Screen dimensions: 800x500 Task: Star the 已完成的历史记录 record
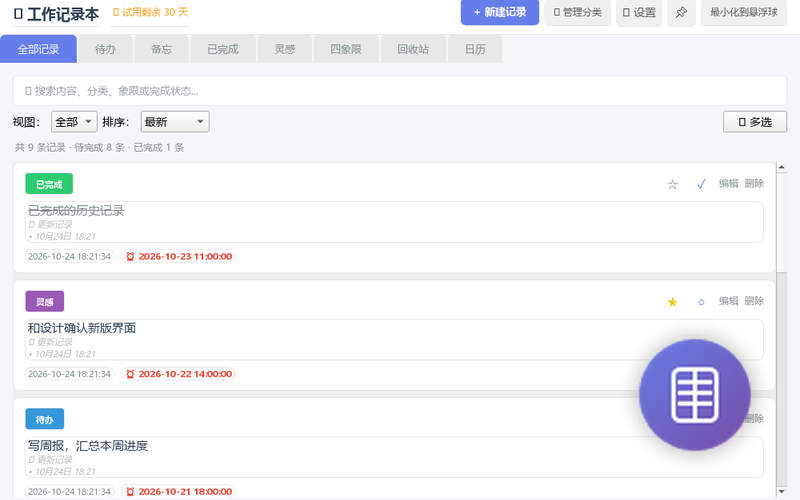[672, 184]
